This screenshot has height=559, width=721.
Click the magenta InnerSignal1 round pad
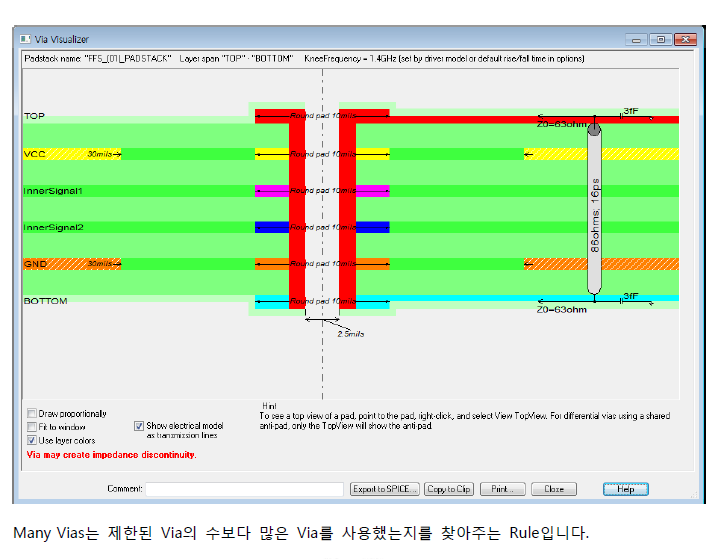272,190
